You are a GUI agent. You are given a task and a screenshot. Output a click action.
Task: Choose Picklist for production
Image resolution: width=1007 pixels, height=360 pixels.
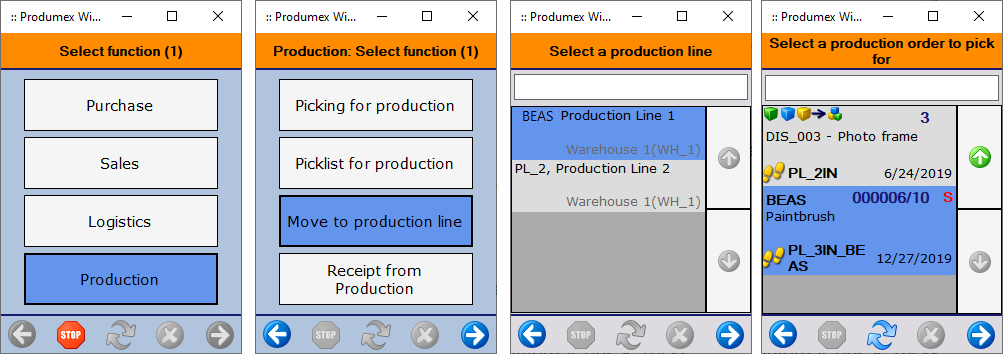tap(376, 163)
